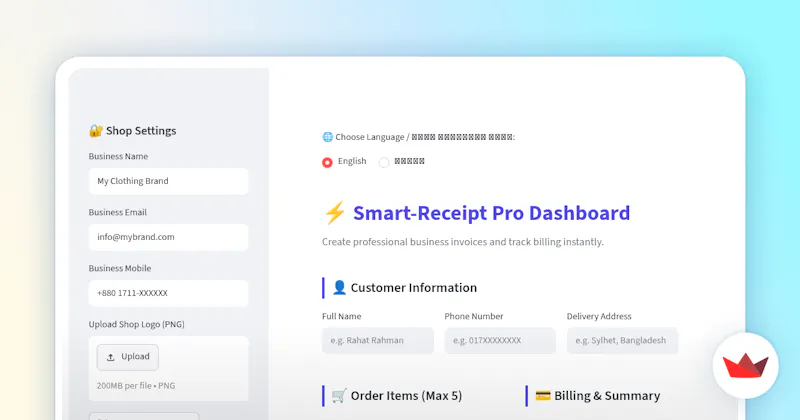Click the Smart-Receipt Pro Dashboard heading
This screenshot has height=420, width=800.
pos(491,213)
